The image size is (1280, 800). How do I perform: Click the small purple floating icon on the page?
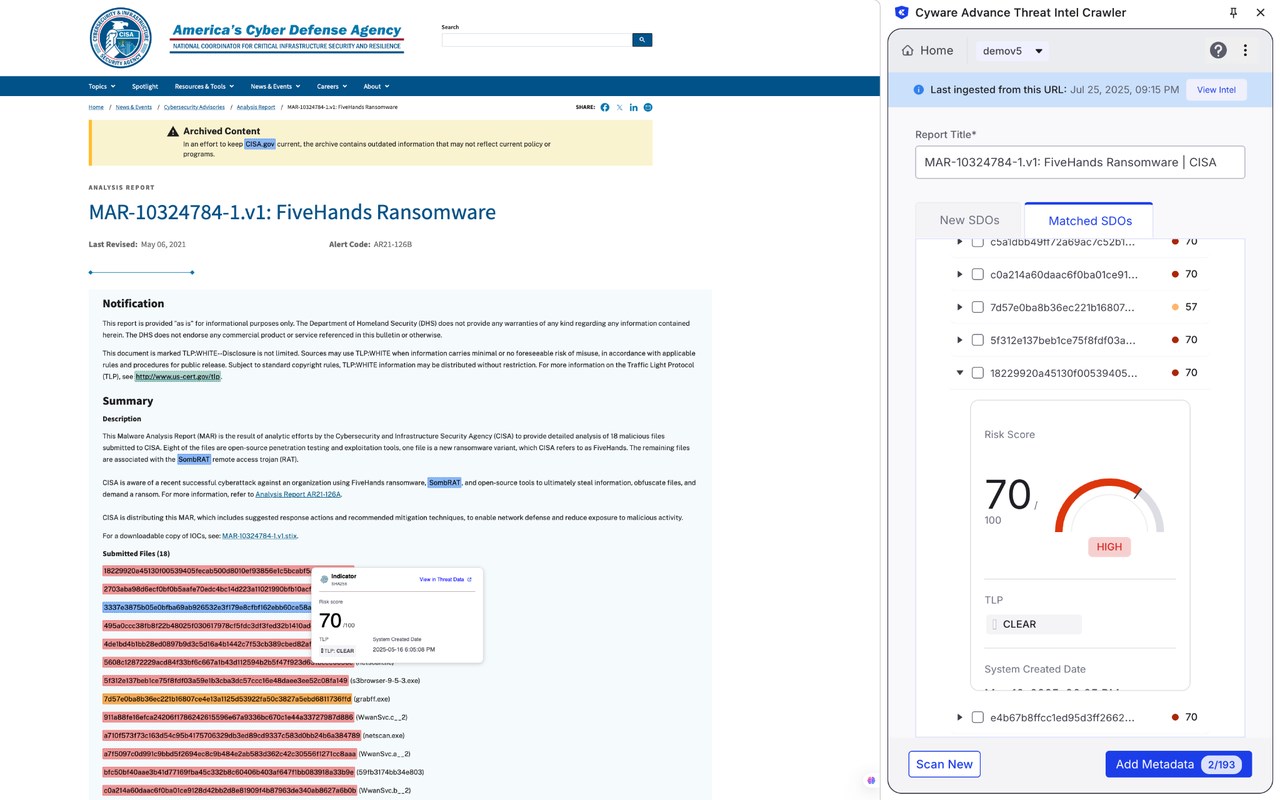click(x=871, y=780)
